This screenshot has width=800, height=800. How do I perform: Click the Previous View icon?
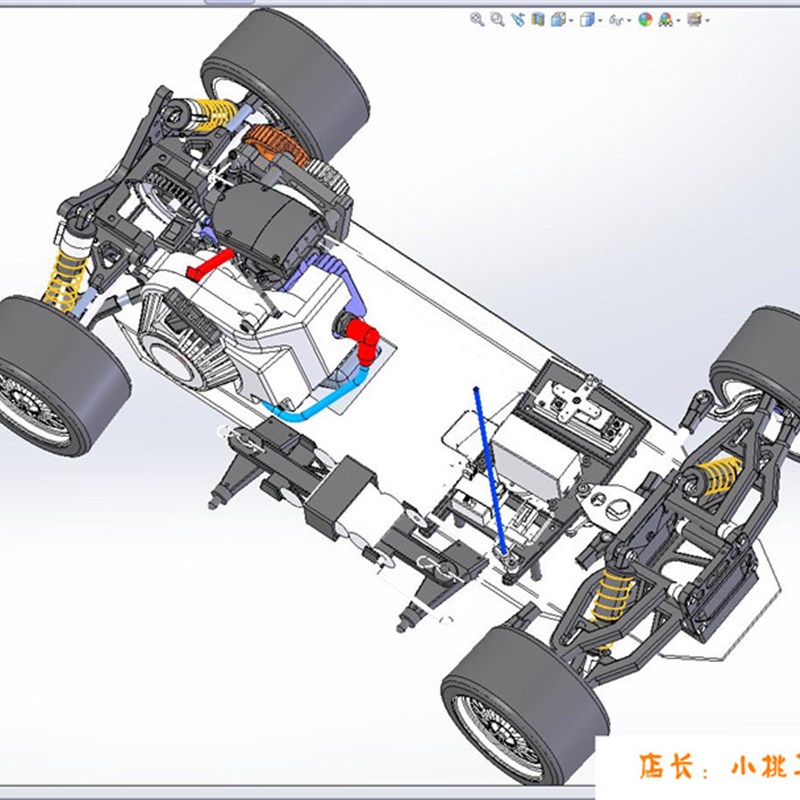click(518, 17)
